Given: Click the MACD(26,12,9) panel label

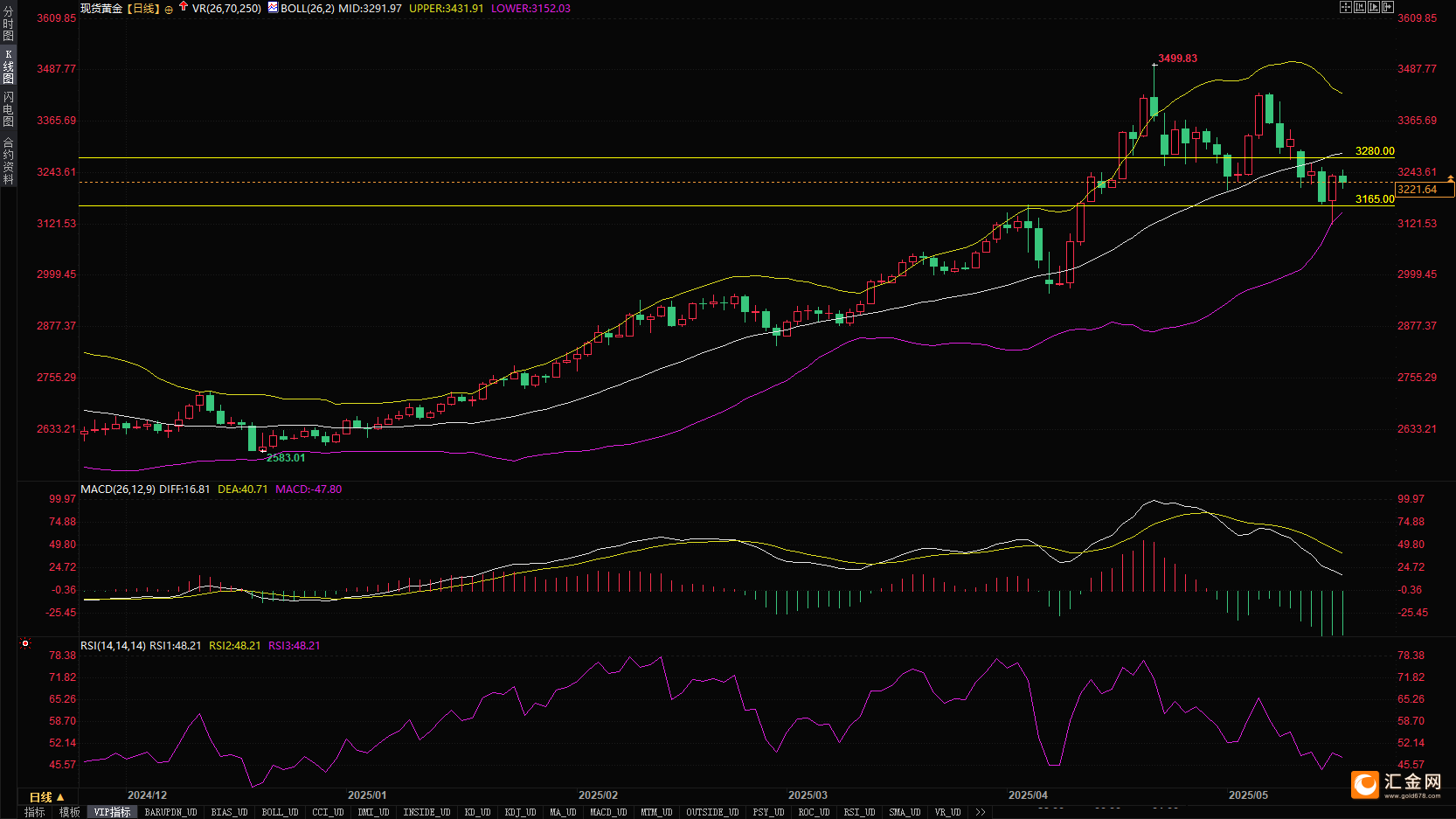Looking at the screenshot, I should 118,489.
